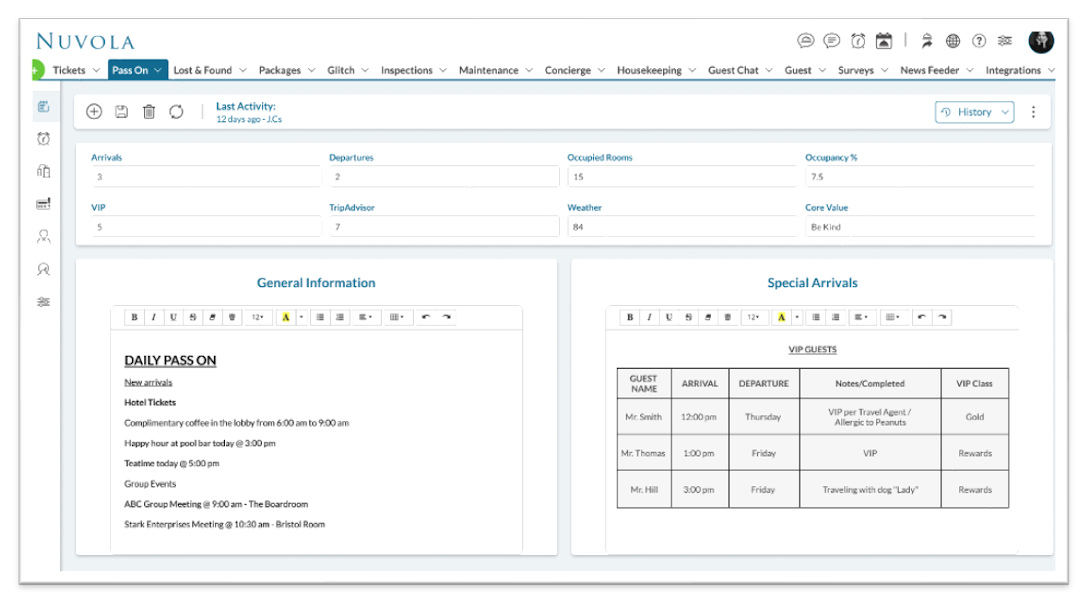Screen dimensions: 1089x602
Task: Toggle italic in Special Arrivals editor
Action: tap(649, 317)
